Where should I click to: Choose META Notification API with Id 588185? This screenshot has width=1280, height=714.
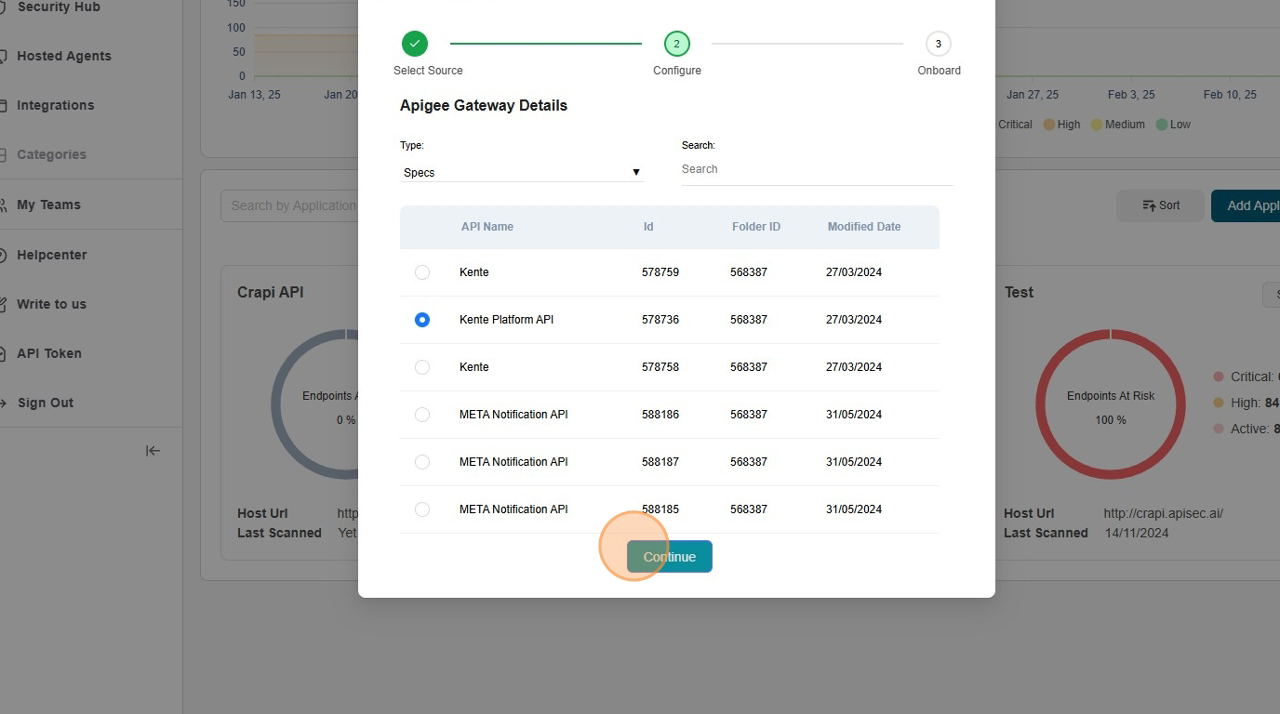point(422,510)
